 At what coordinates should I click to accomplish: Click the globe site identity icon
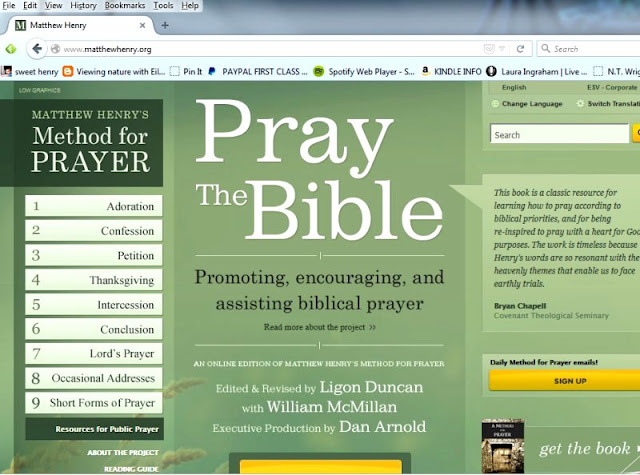tap(56, 49)
